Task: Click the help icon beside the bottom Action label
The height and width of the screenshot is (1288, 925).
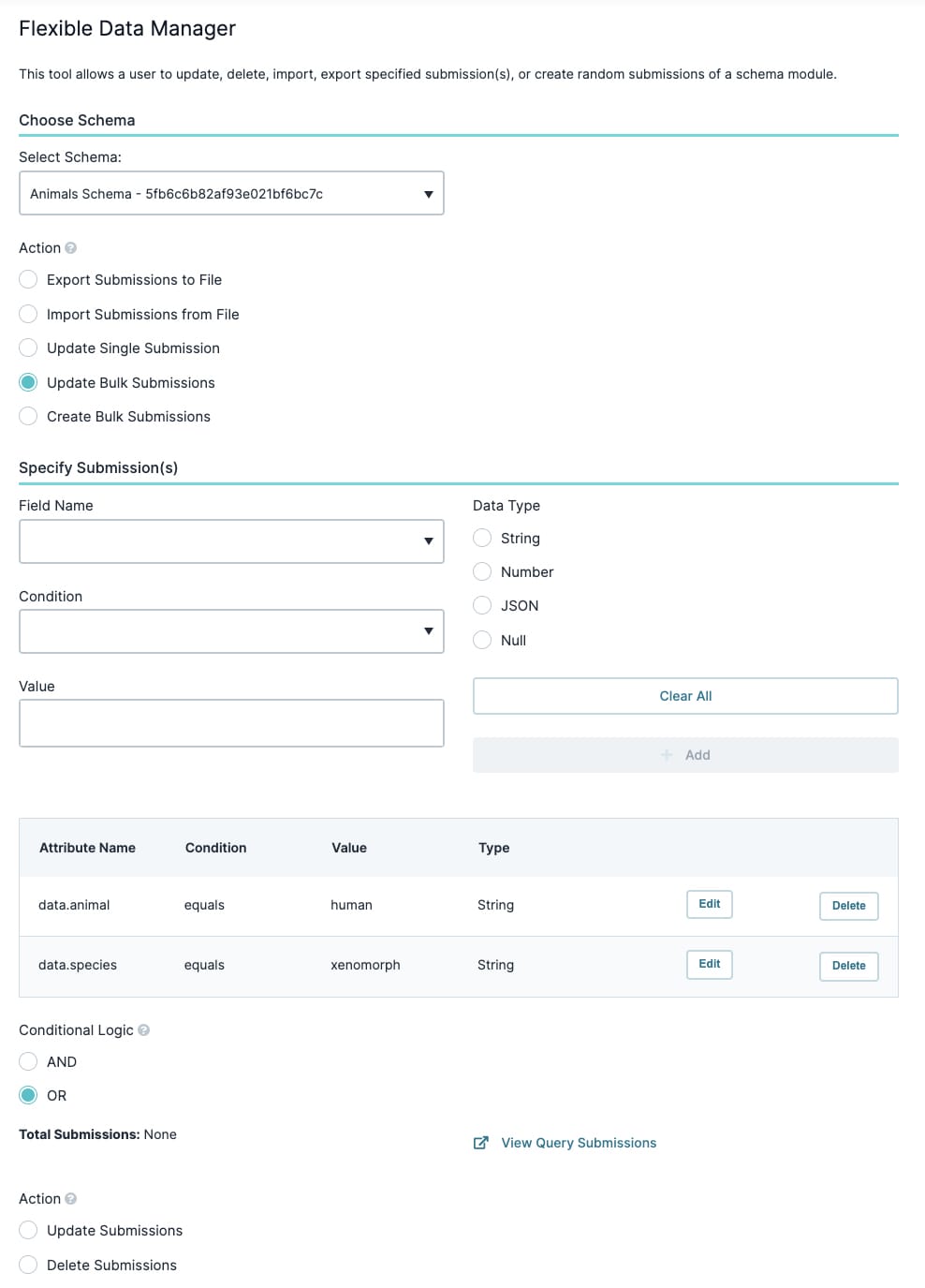Action: coord(71,1198)
